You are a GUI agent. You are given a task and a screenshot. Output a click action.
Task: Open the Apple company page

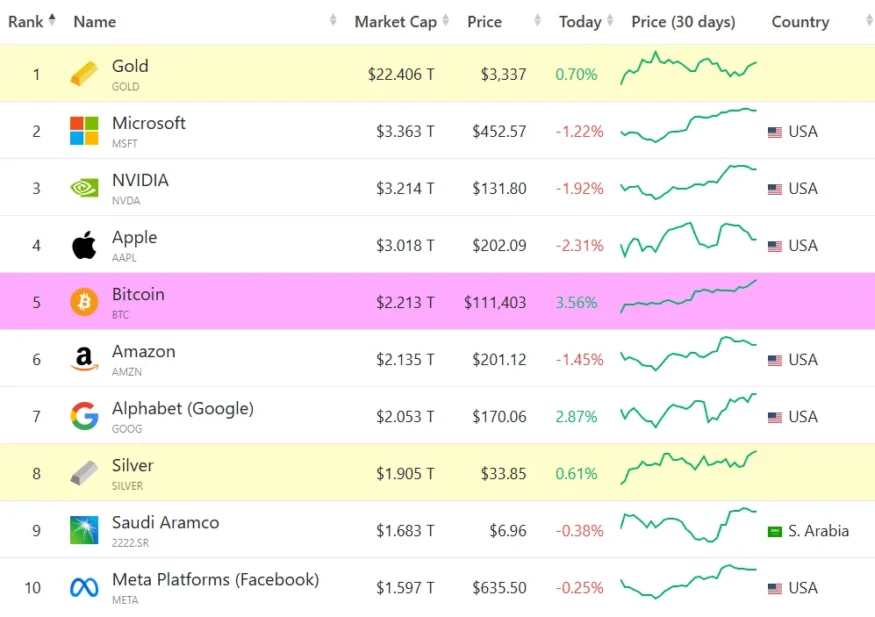[134, 238]
